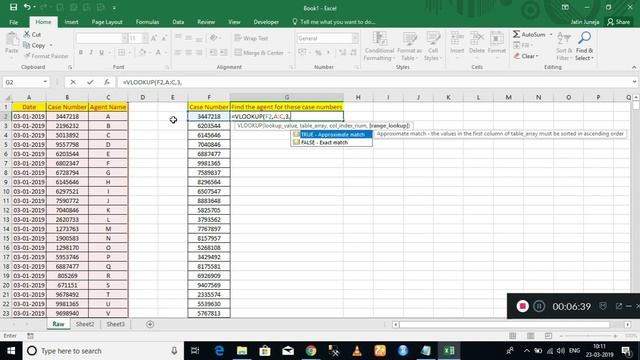The image size is (640, 360).
Task: Click the Format Painter brush
Action: pos(27,56)
